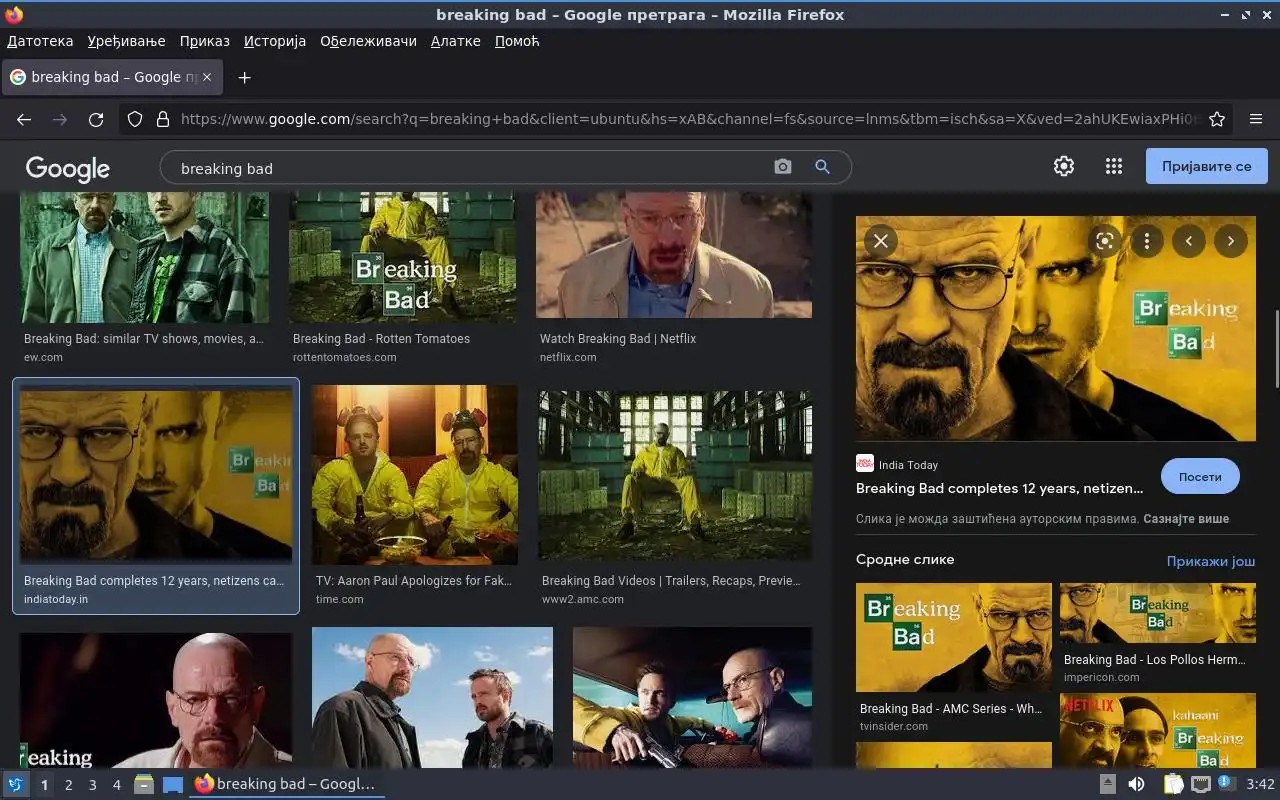This screenshot has height=800, width=1280.
Task: Click the show desktop taskbar icon
Action: pyautogui.click(x=173, y=785)
